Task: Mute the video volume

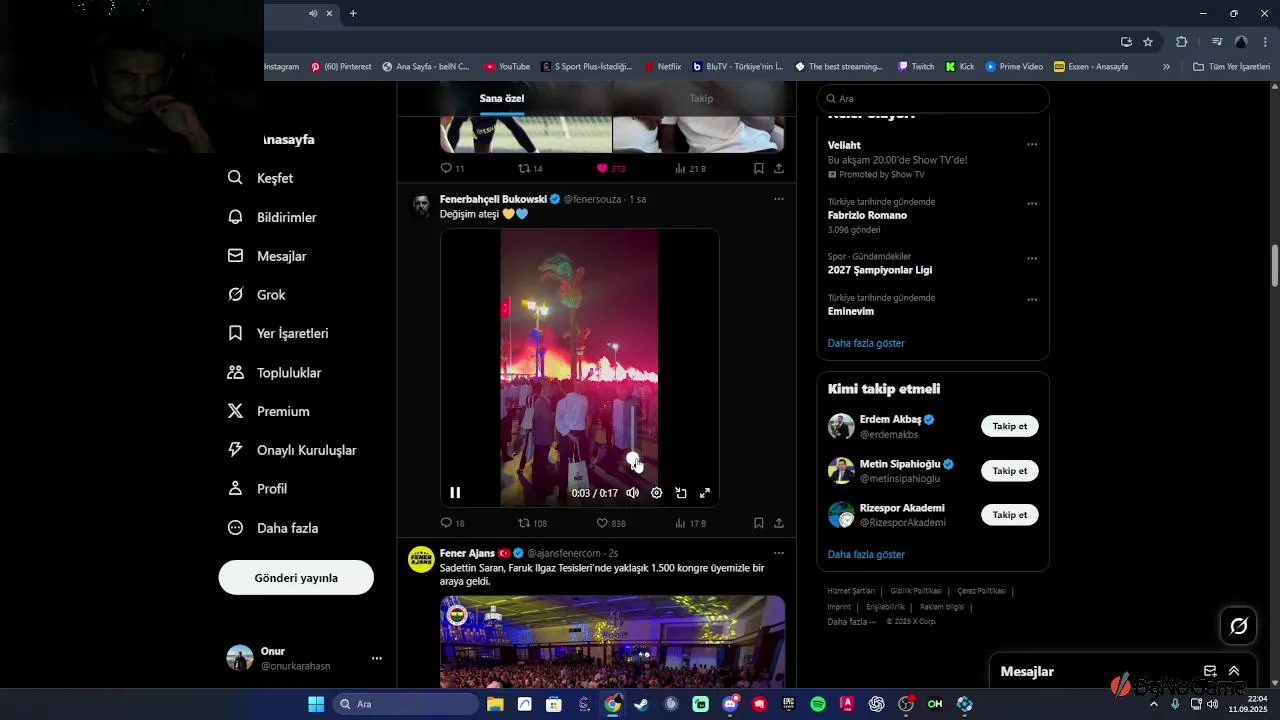Action: pyautogui.click(x=632, y=493)
